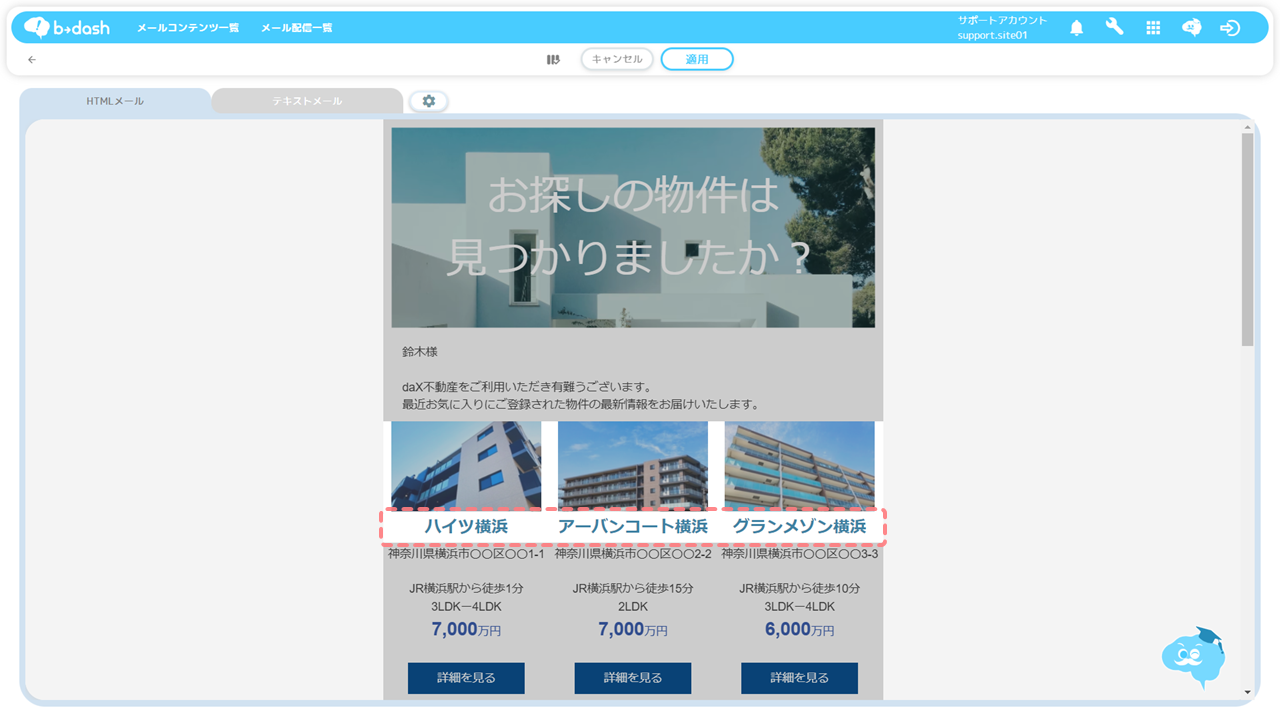
Task: Click the floating assistant mascot
Action: pyautogui.click(x=1194, y=657)
